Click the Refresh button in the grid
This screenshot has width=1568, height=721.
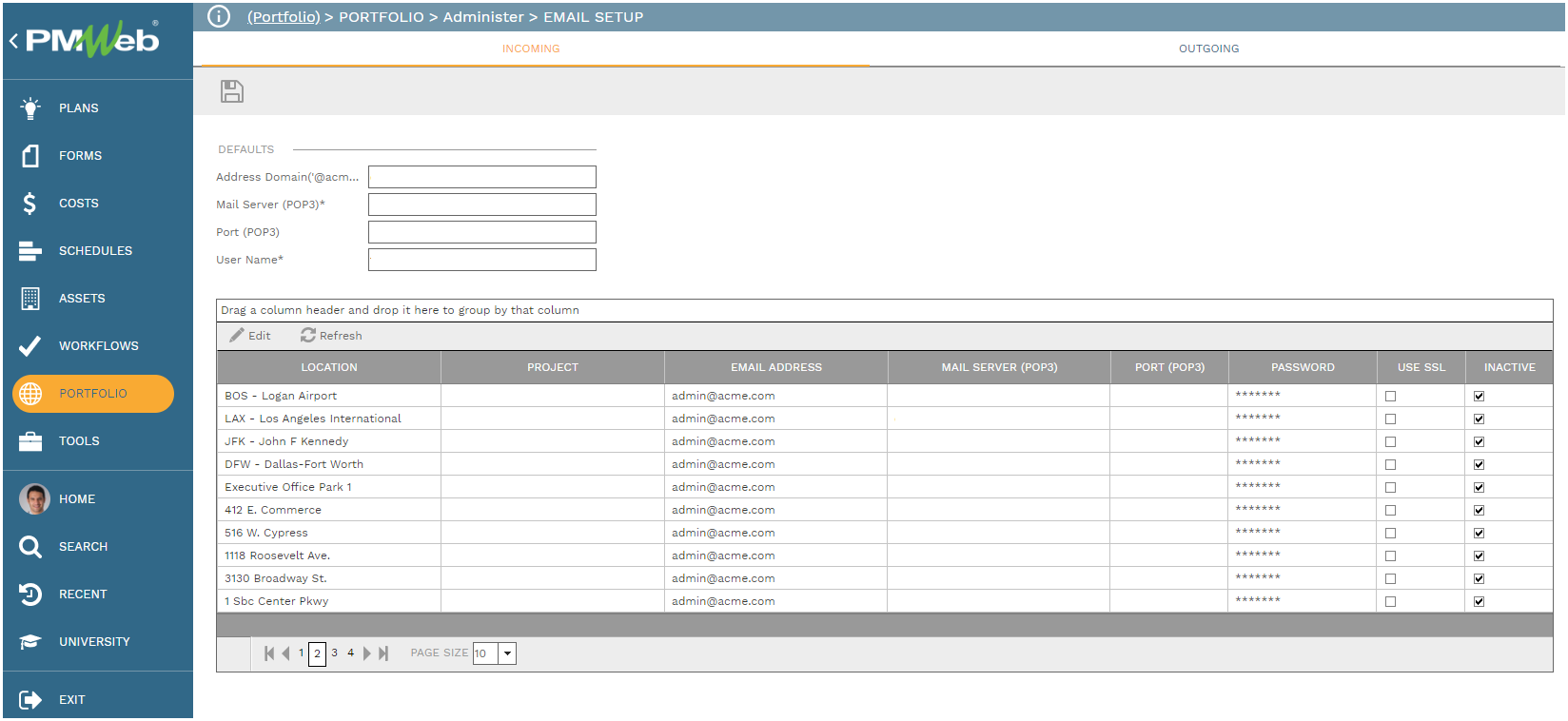[331, 336]
